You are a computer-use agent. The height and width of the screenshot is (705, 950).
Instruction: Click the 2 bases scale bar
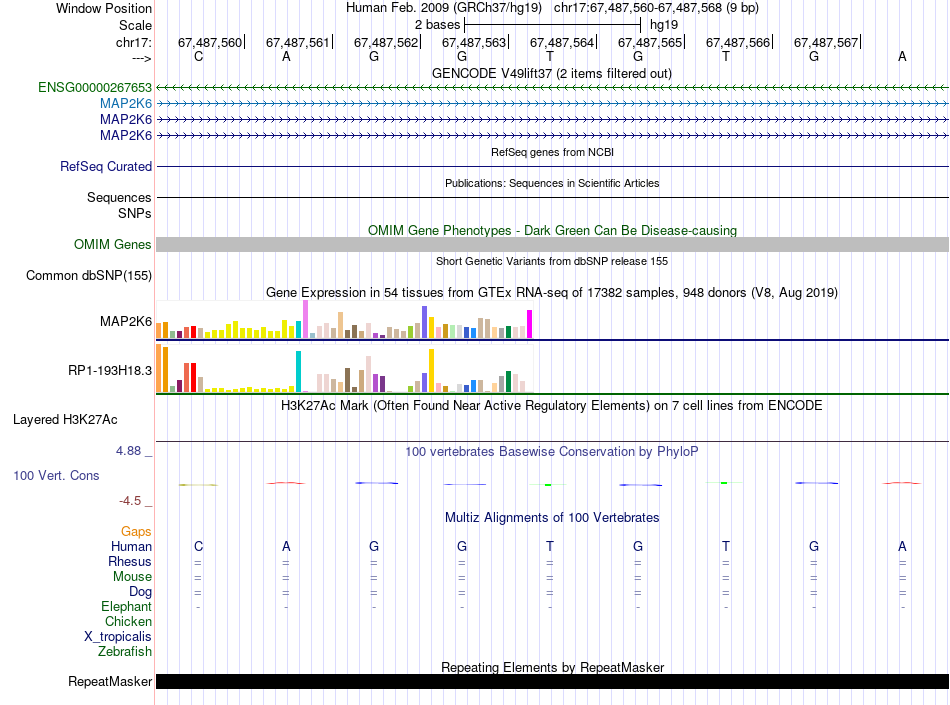coord(552,25)
